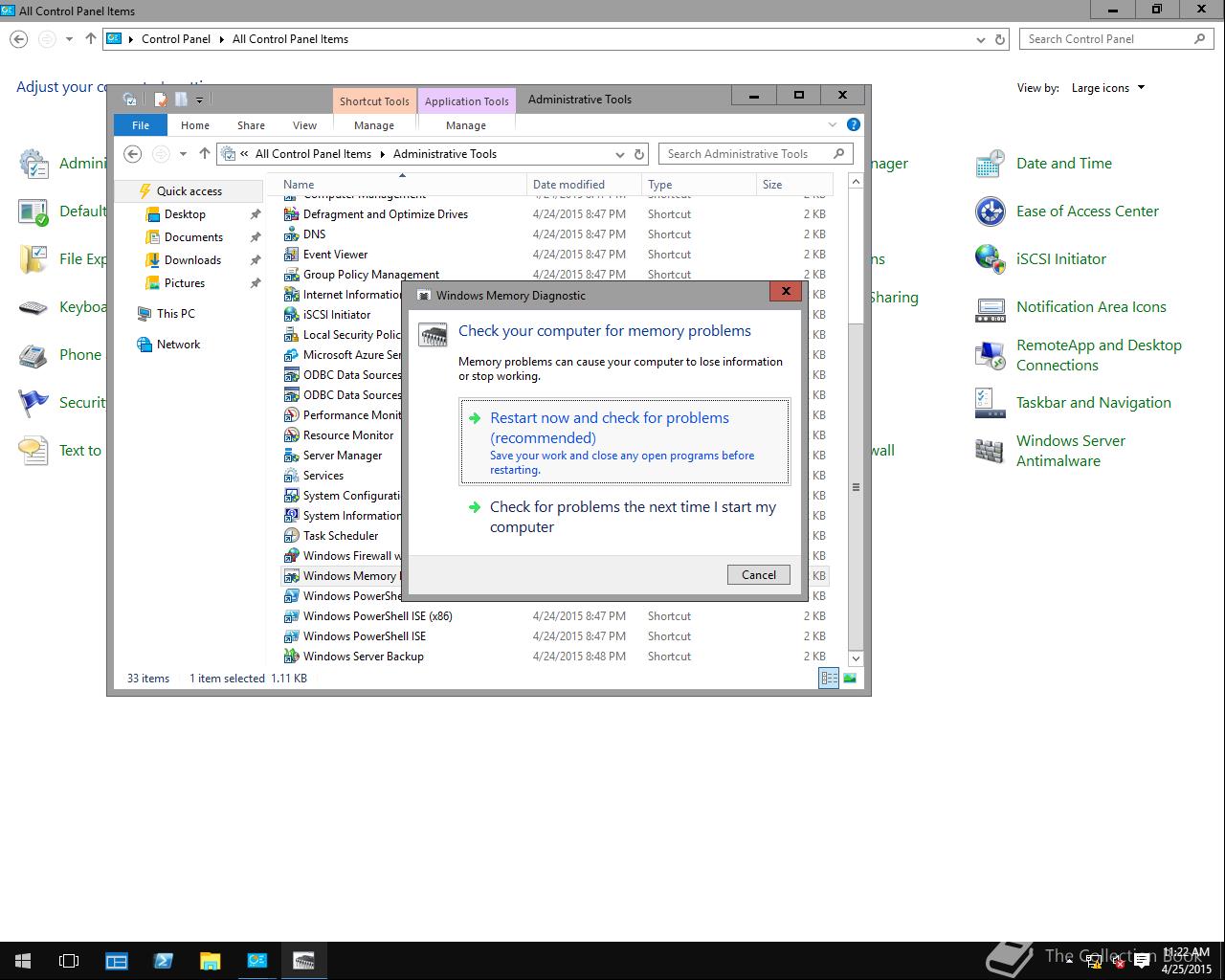The width and height of the screenshot is (1225, 980).
Task: Expand the Control Panel address bar history
Action: (x=981, y=39)
